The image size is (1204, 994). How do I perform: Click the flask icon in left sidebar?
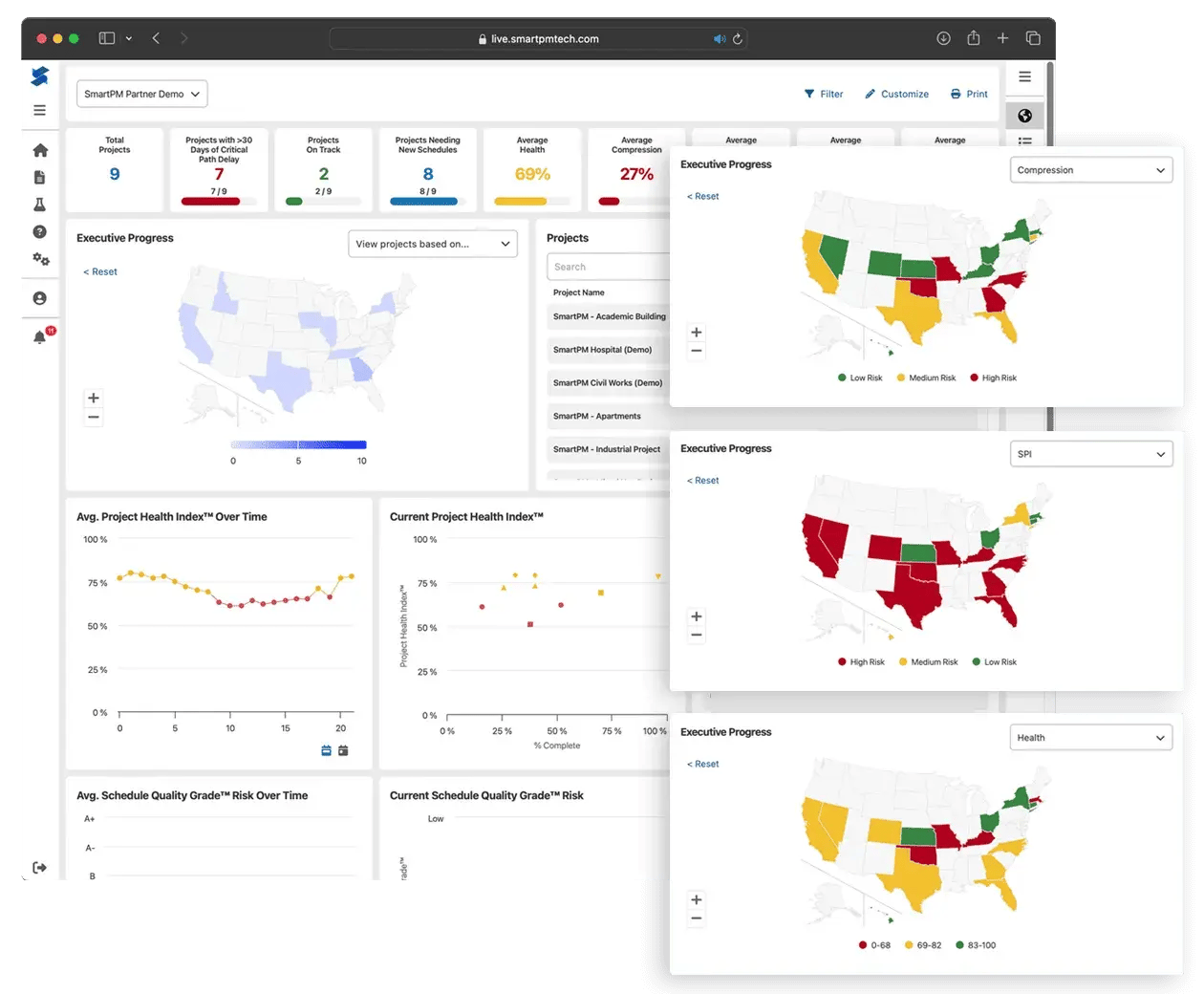pos(40,205)
